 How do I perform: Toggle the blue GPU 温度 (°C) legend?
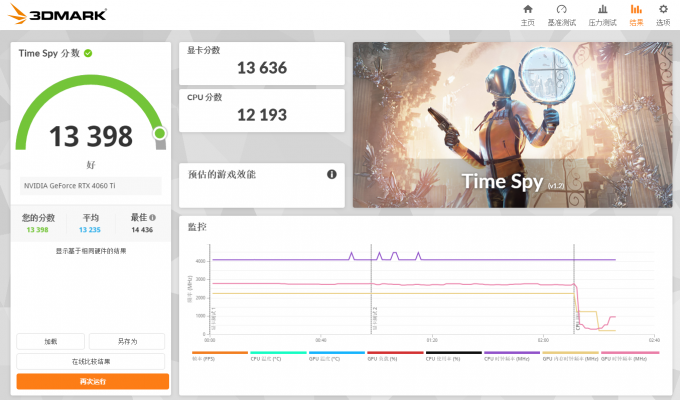click(x=337, y=356)
